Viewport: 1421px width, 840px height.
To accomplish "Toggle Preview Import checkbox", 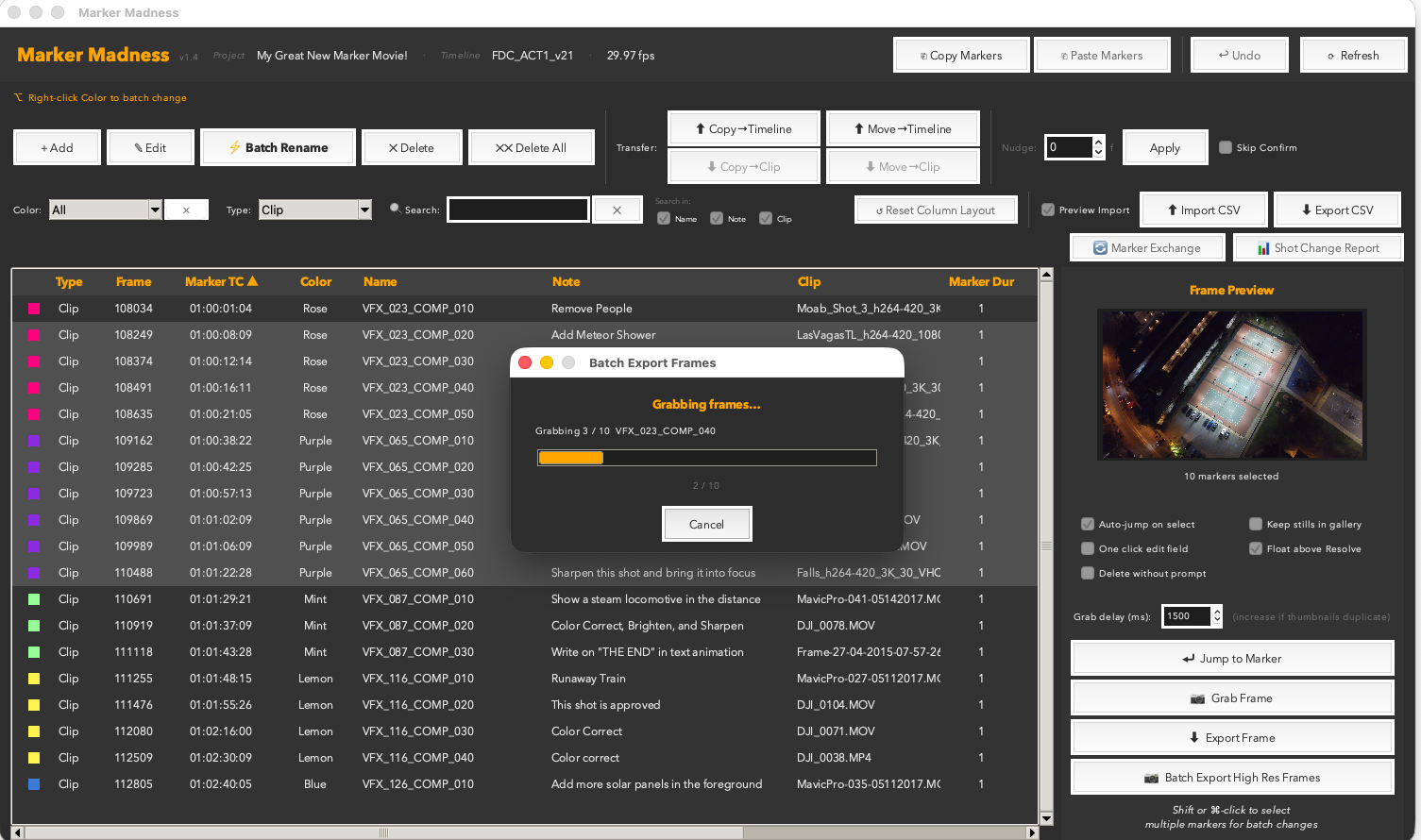I will pyautogui.click(x=1048, y=210).
